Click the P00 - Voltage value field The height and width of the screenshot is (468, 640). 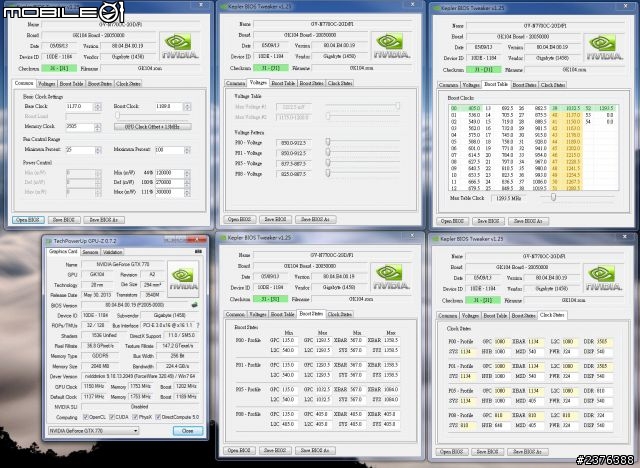[x=293, y=143]
